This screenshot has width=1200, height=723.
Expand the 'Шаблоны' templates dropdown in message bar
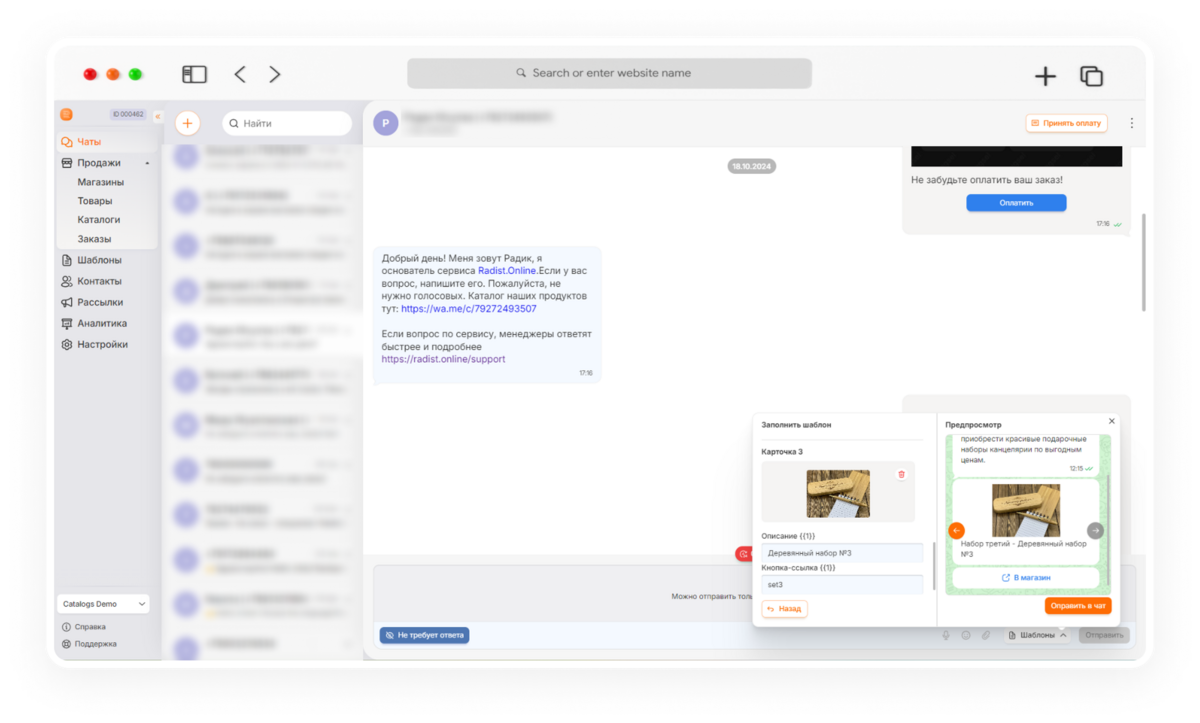[x=1037, y=635]
